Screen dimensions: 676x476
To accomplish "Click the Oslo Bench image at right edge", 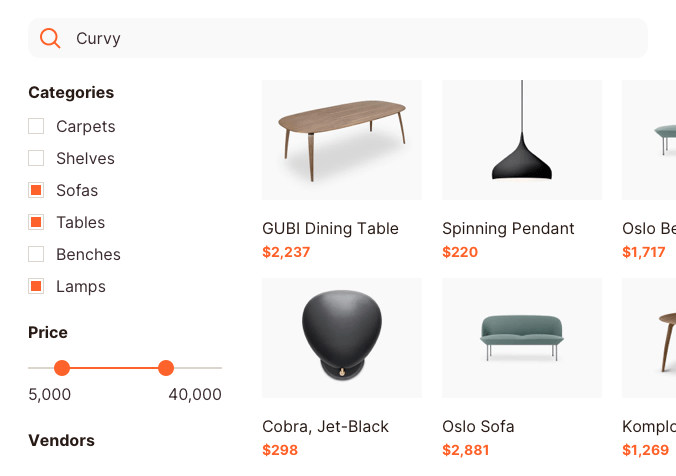I will pos(650,140).
